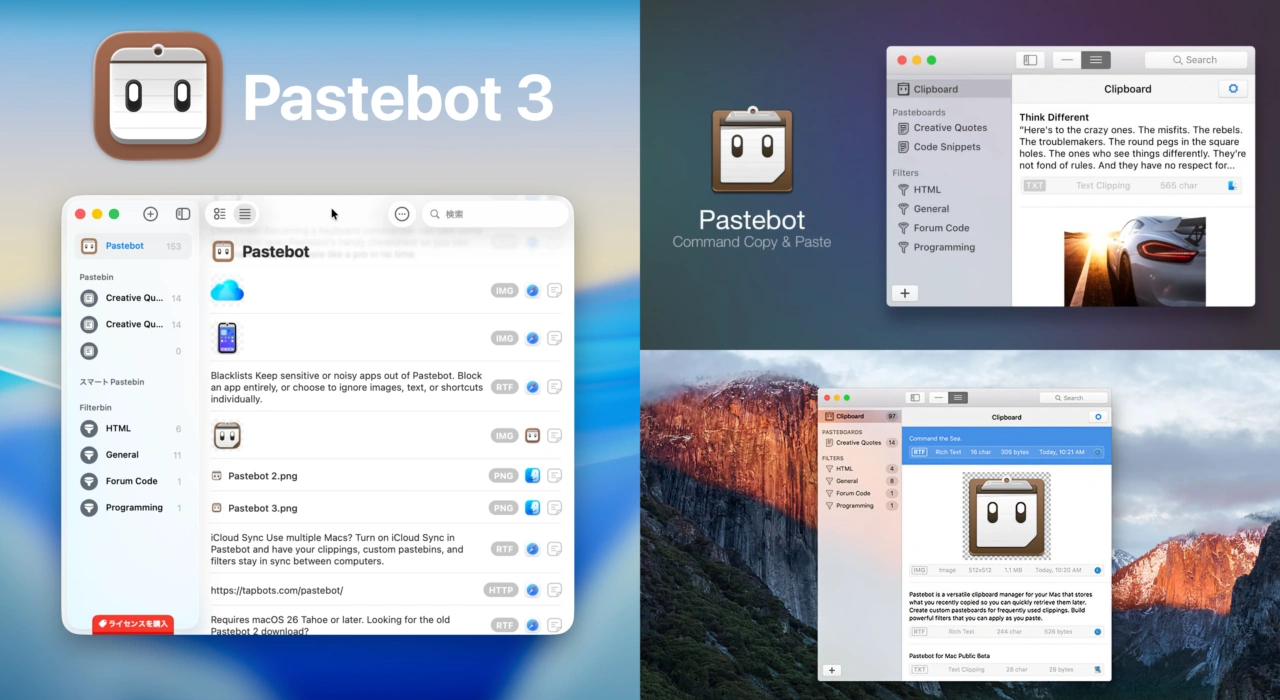Choose expanded lines view in bottom-right window
The image size is (1280, 700).
pyautogui.click(x=958, y=398)
